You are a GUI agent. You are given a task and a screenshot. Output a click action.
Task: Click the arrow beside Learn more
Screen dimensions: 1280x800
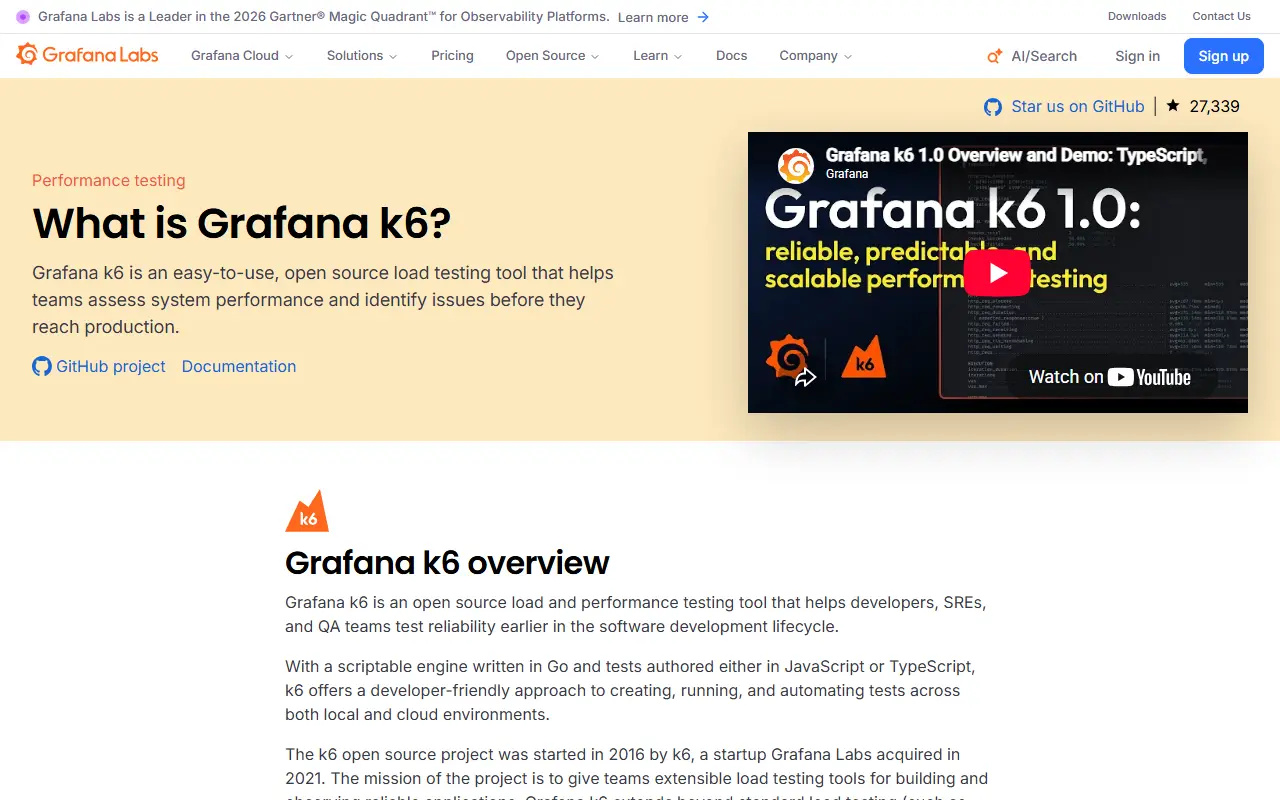point(703,17)
